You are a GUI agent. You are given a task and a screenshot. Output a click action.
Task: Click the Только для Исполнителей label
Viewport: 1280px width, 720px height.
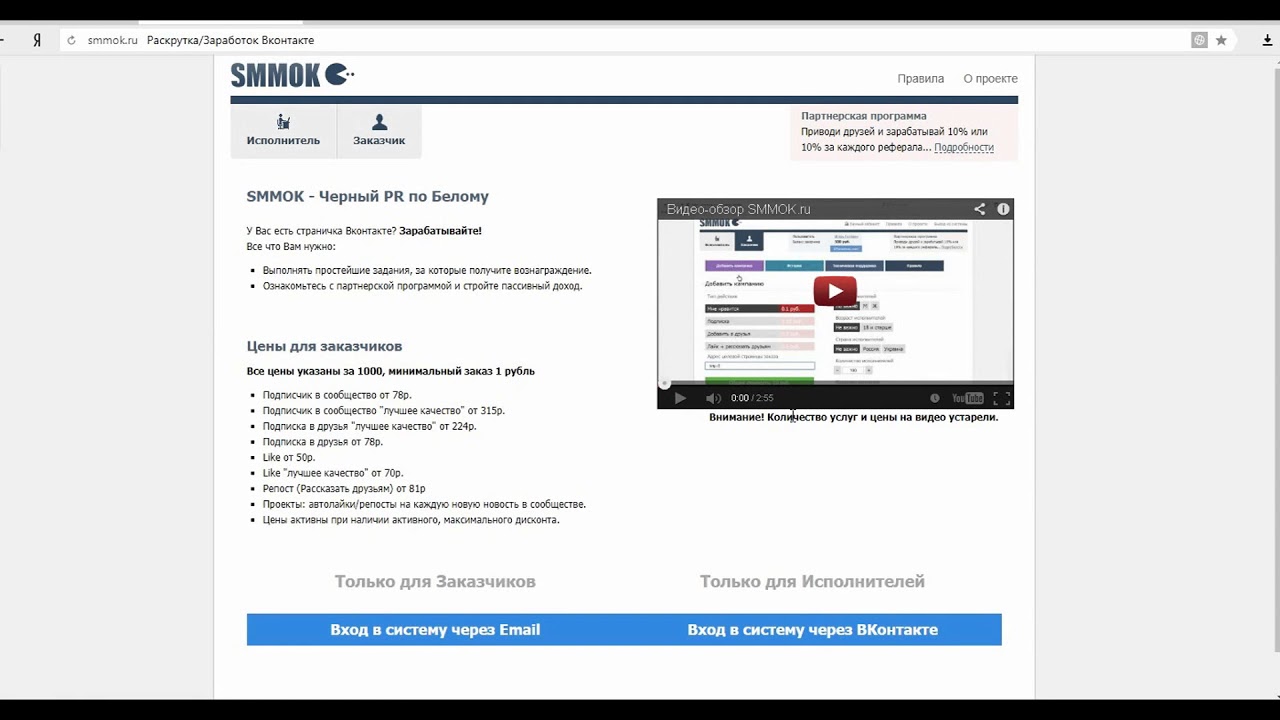click(x=812, y=581)
